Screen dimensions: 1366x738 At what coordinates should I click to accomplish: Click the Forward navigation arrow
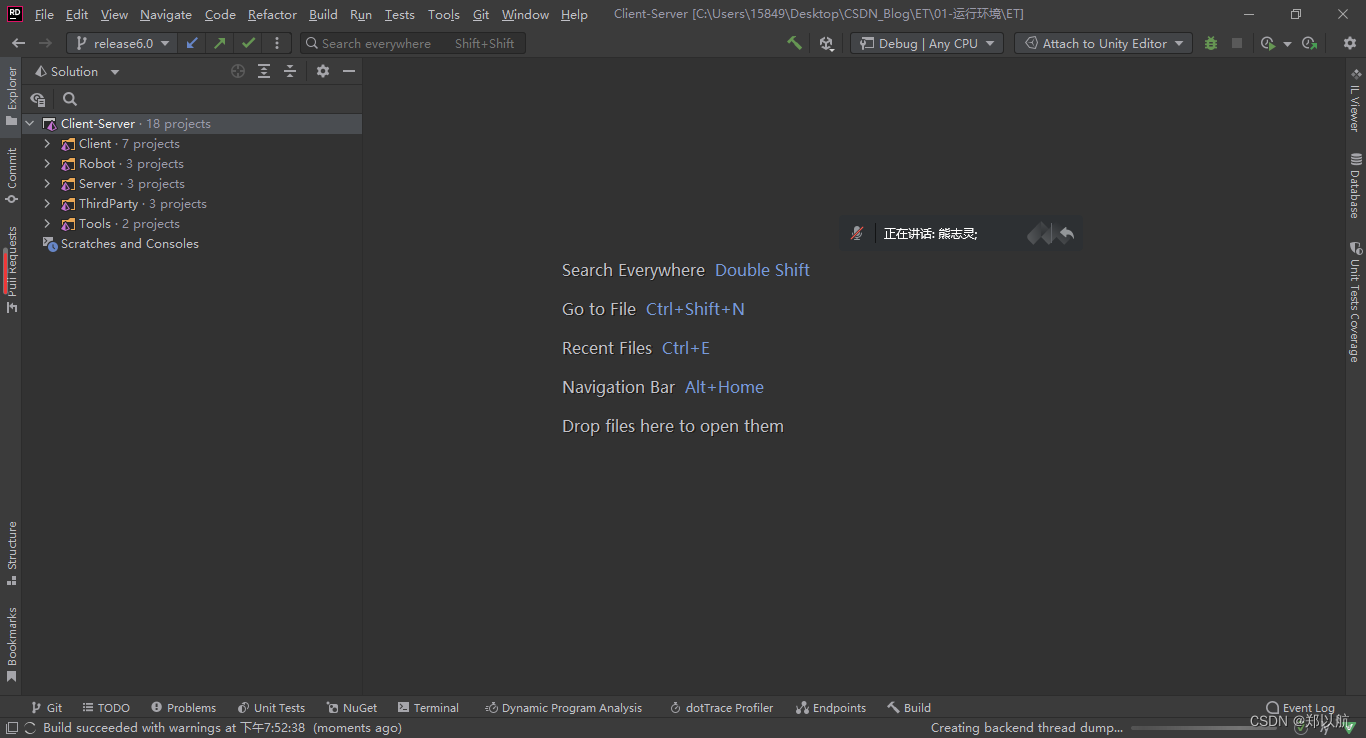(x=45, y=43)
